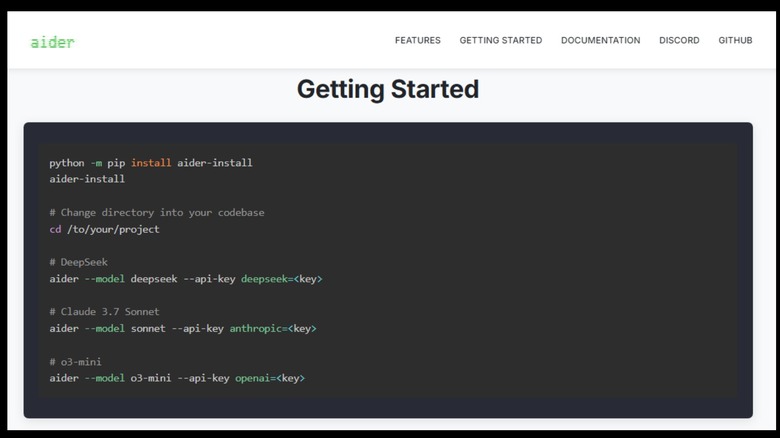Click the standalone aider-install command line

pos(87,179)
